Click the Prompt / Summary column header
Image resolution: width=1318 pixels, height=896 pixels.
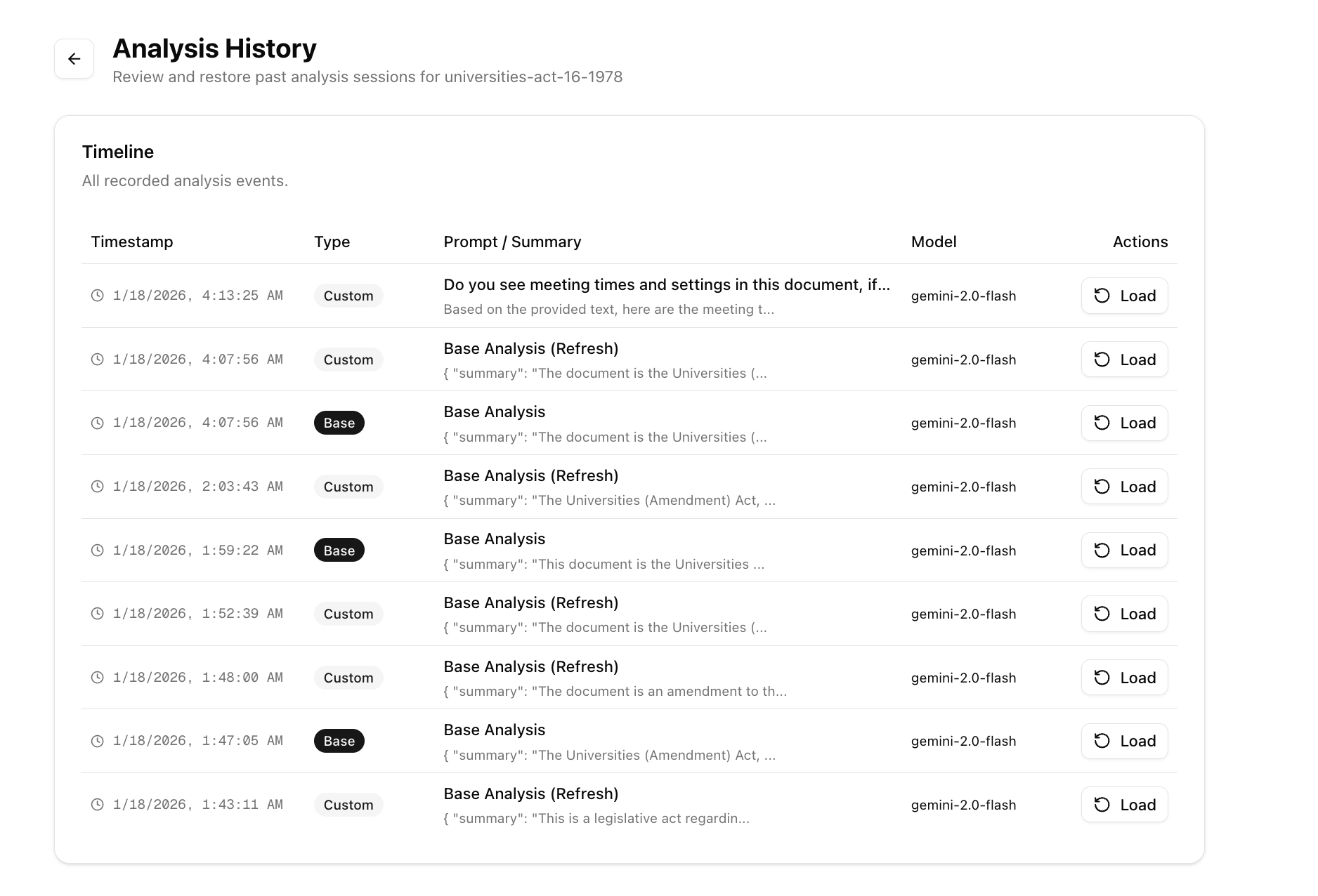tap(512, 242)
